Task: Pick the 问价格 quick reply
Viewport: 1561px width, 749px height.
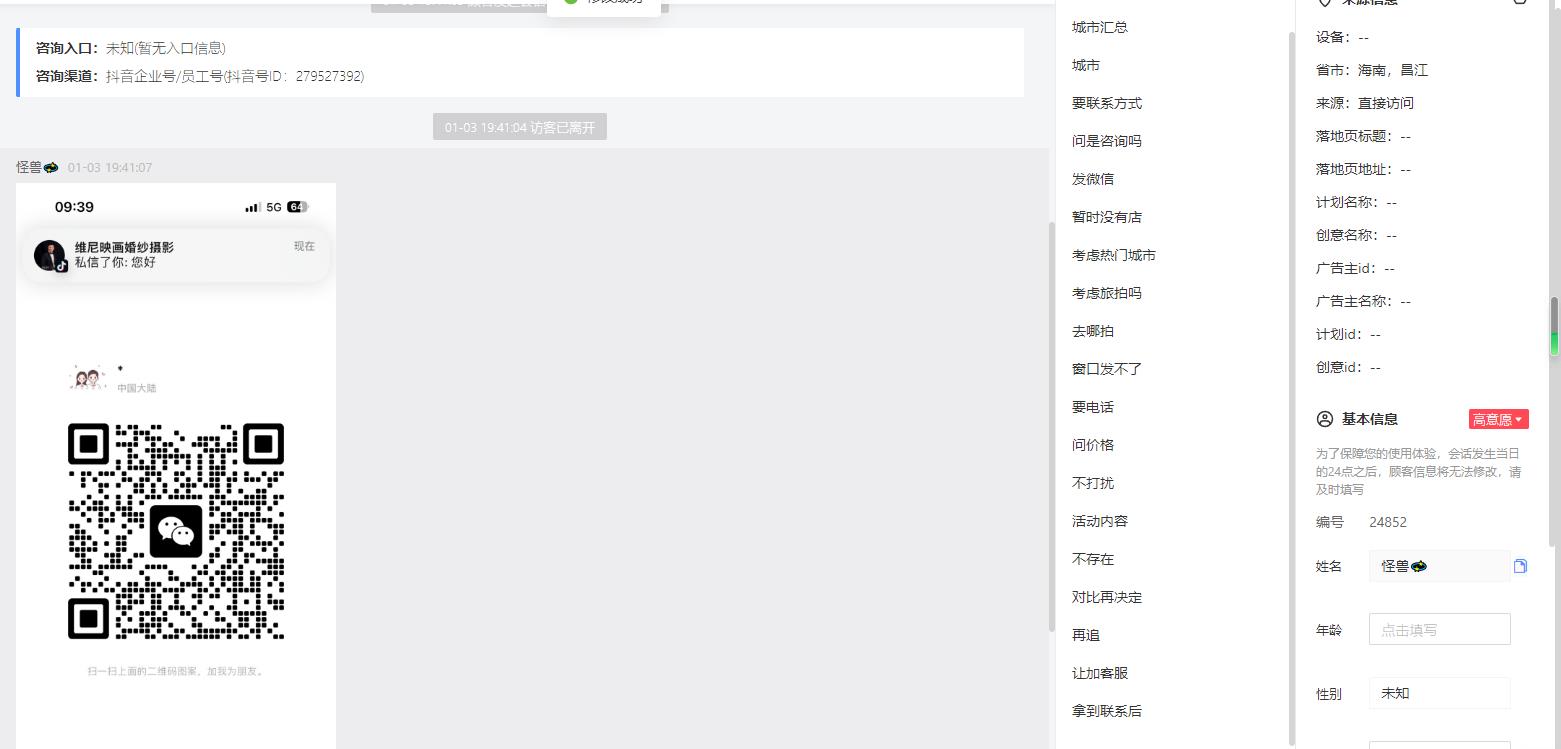Action: [x=1093, y=445]
